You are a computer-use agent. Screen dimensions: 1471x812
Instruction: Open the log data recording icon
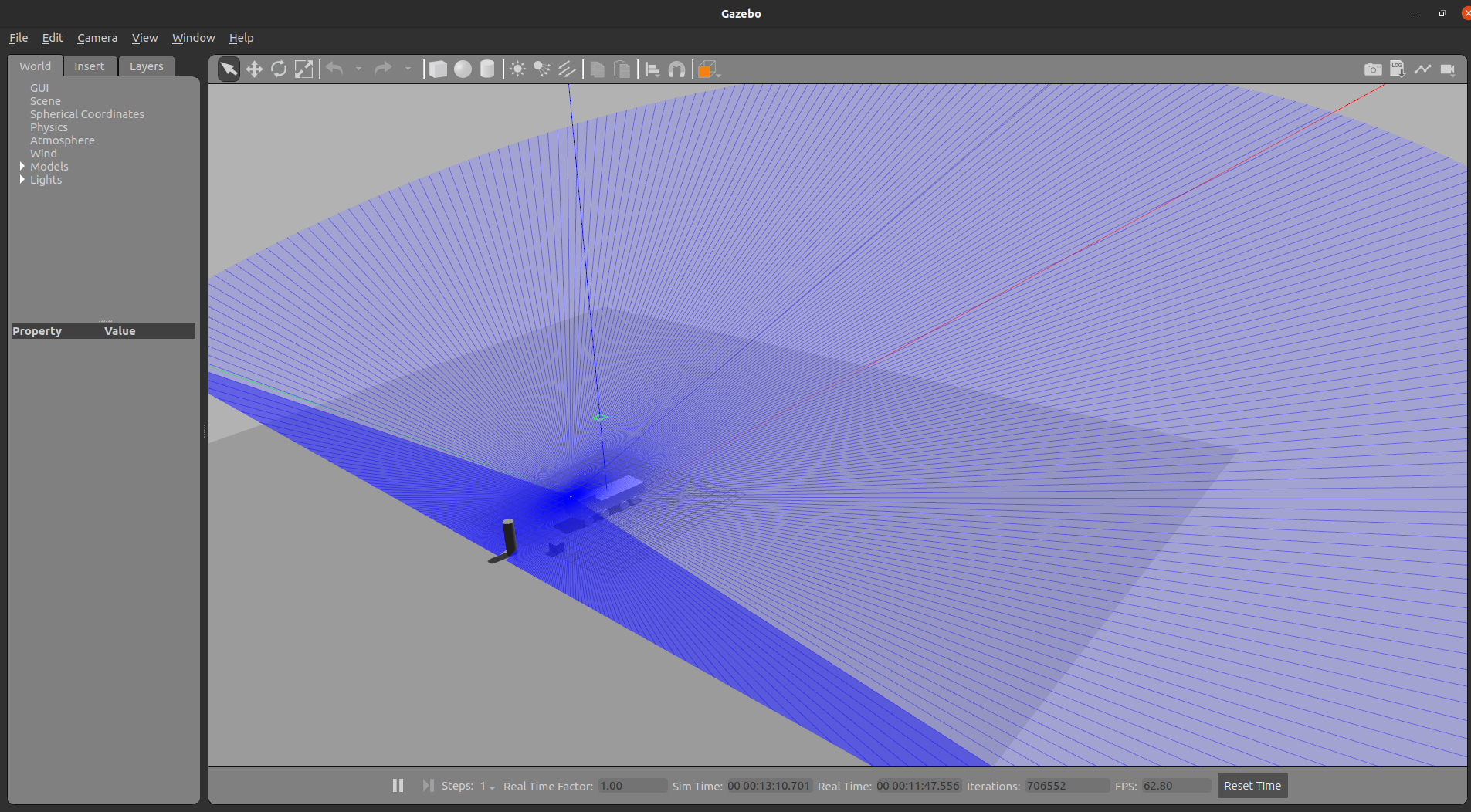pyautogui.click(x=1398, y=69)
